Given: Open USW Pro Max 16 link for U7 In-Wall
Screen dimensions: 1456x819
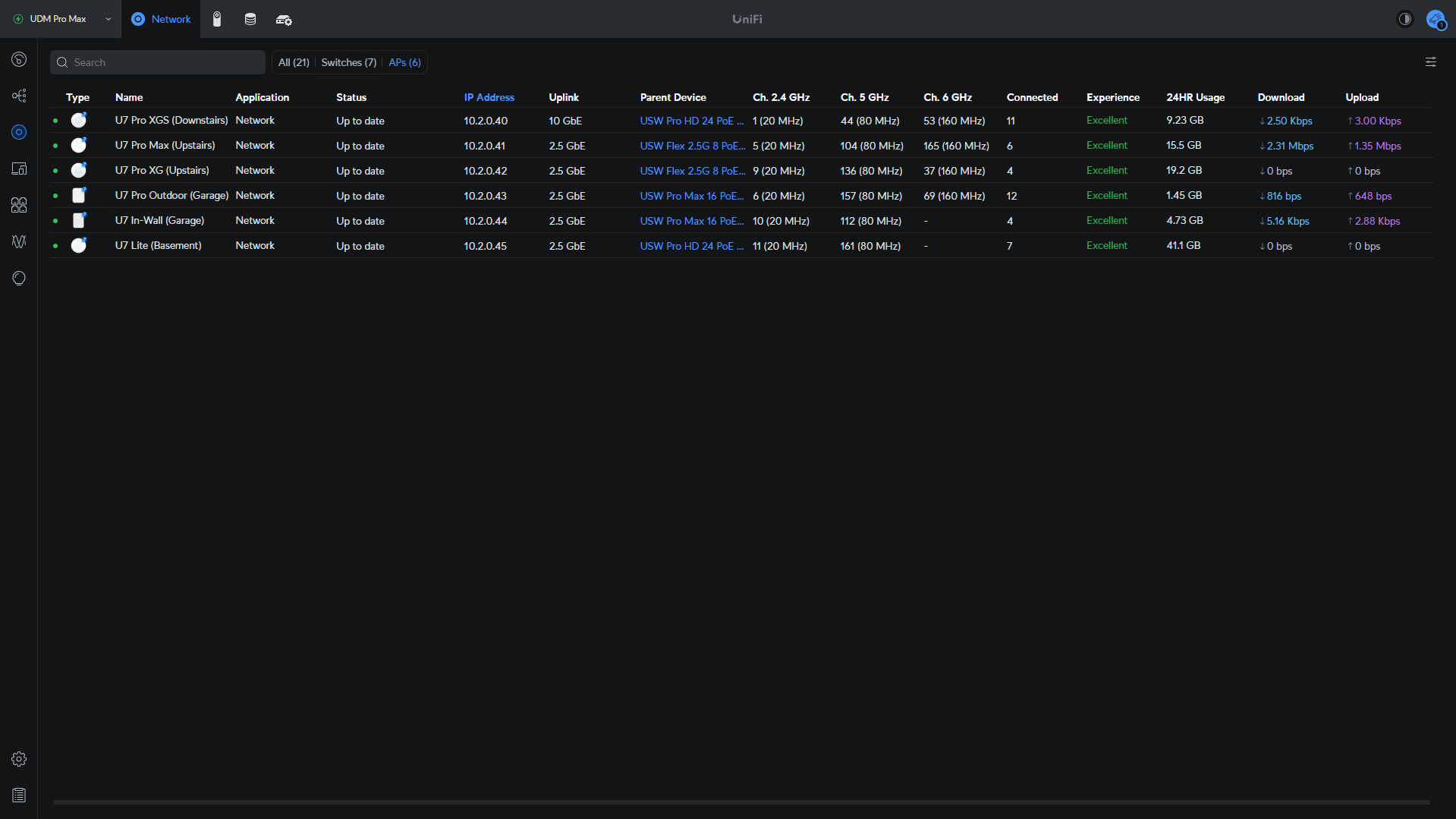Looking at the screenshot, I should 691,221.
